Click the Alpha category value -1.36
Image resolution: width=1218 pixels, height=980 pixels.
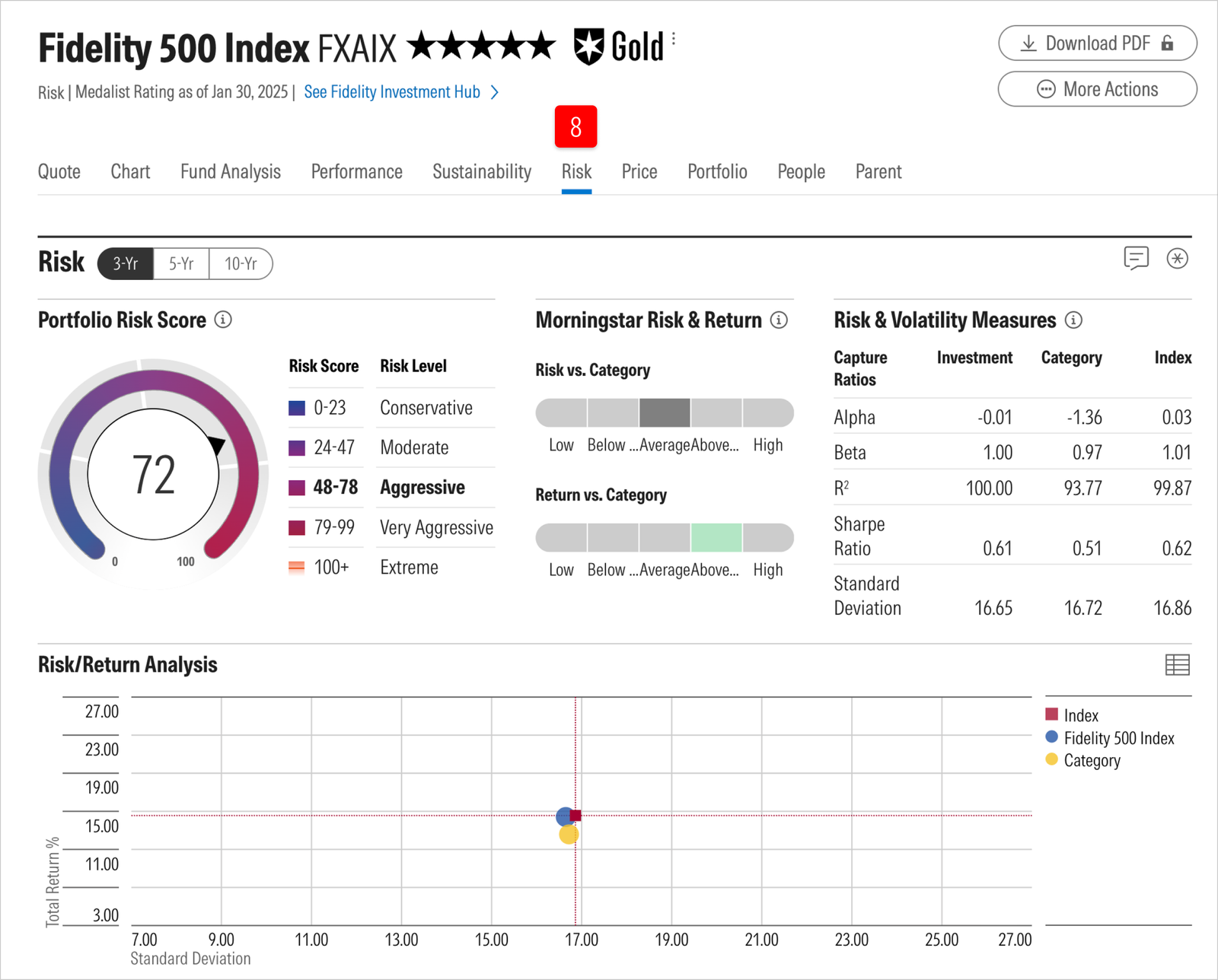pos(1084,417)
